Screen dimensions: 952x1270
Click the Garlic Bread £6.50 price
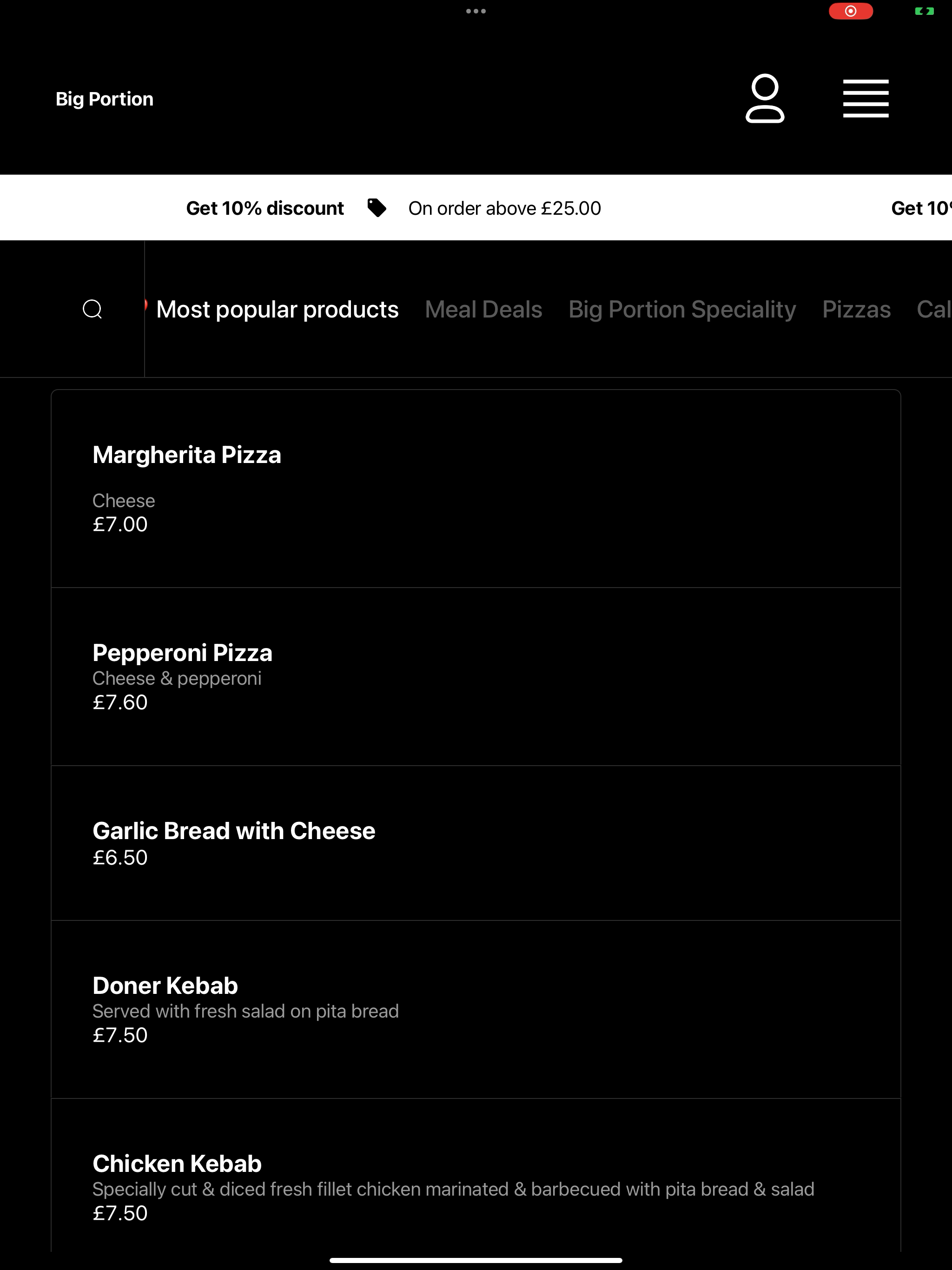(x=120, y=857)
